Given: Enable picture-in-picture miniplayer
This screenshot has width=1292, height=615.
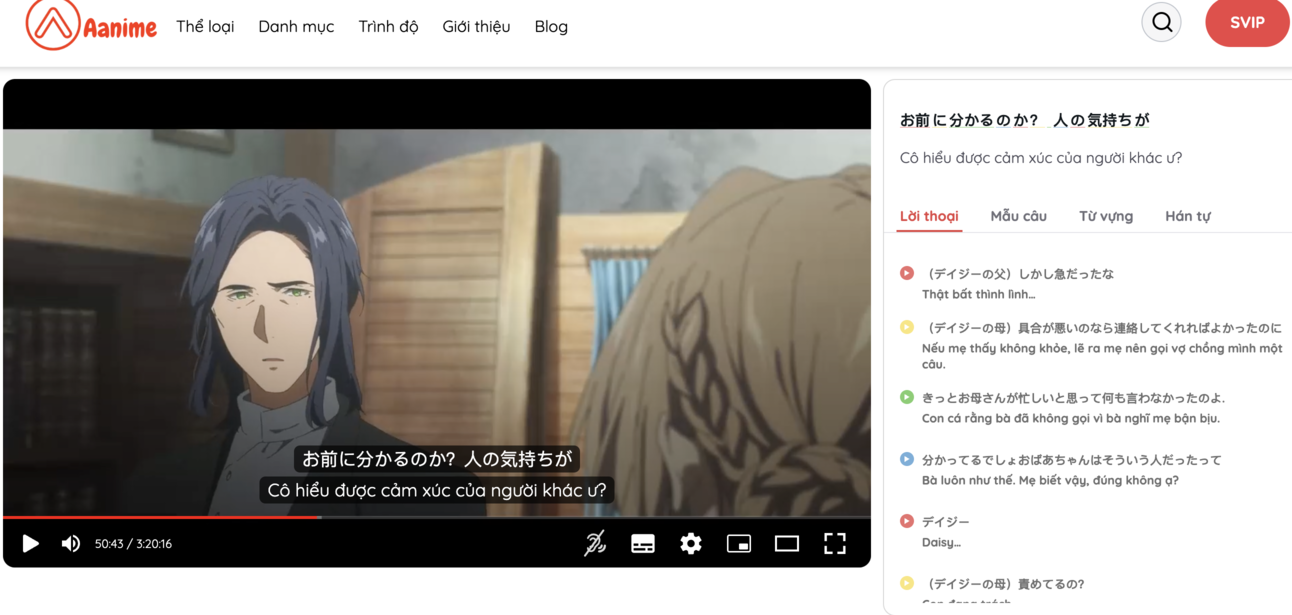Looking at the screenshot, I should (739, 544).
